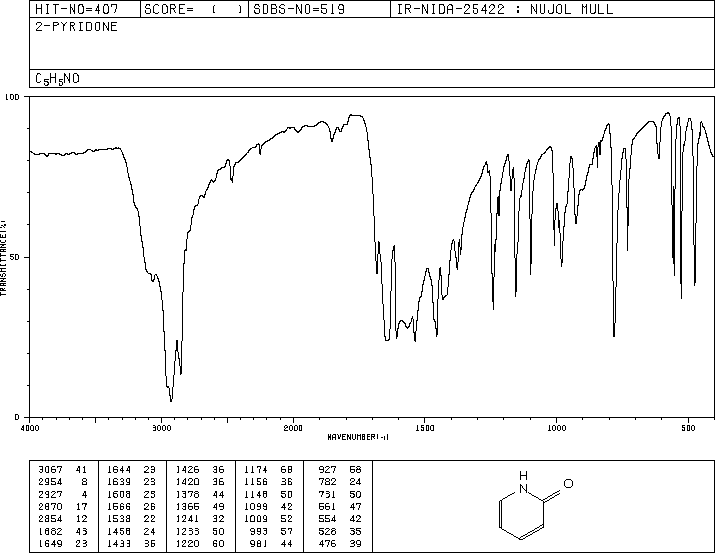Viewport: 715px width, 553px height.
Task: Select the 661 wavenumber entry in peak table
Action: pyautogui.click(x=327, y=506)
